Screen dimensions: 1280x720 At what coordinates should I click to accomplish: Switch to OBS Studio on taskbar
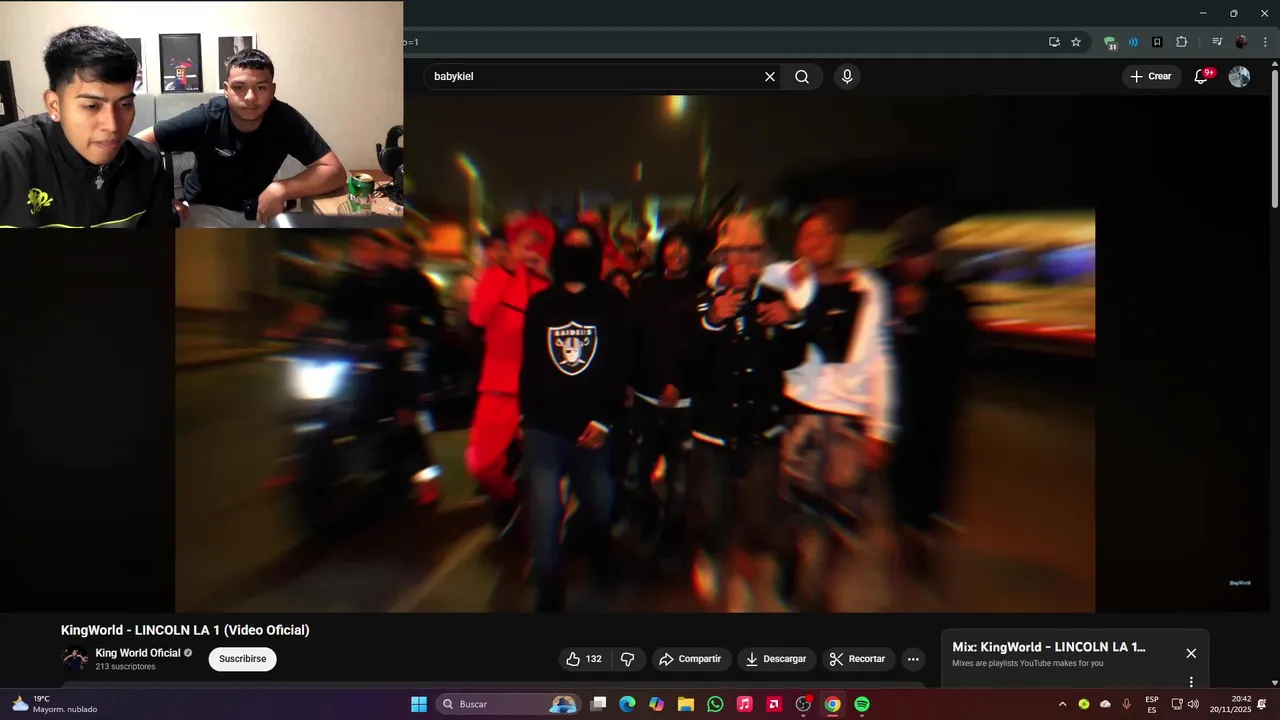pyautogui.click(x=803, y=704)
